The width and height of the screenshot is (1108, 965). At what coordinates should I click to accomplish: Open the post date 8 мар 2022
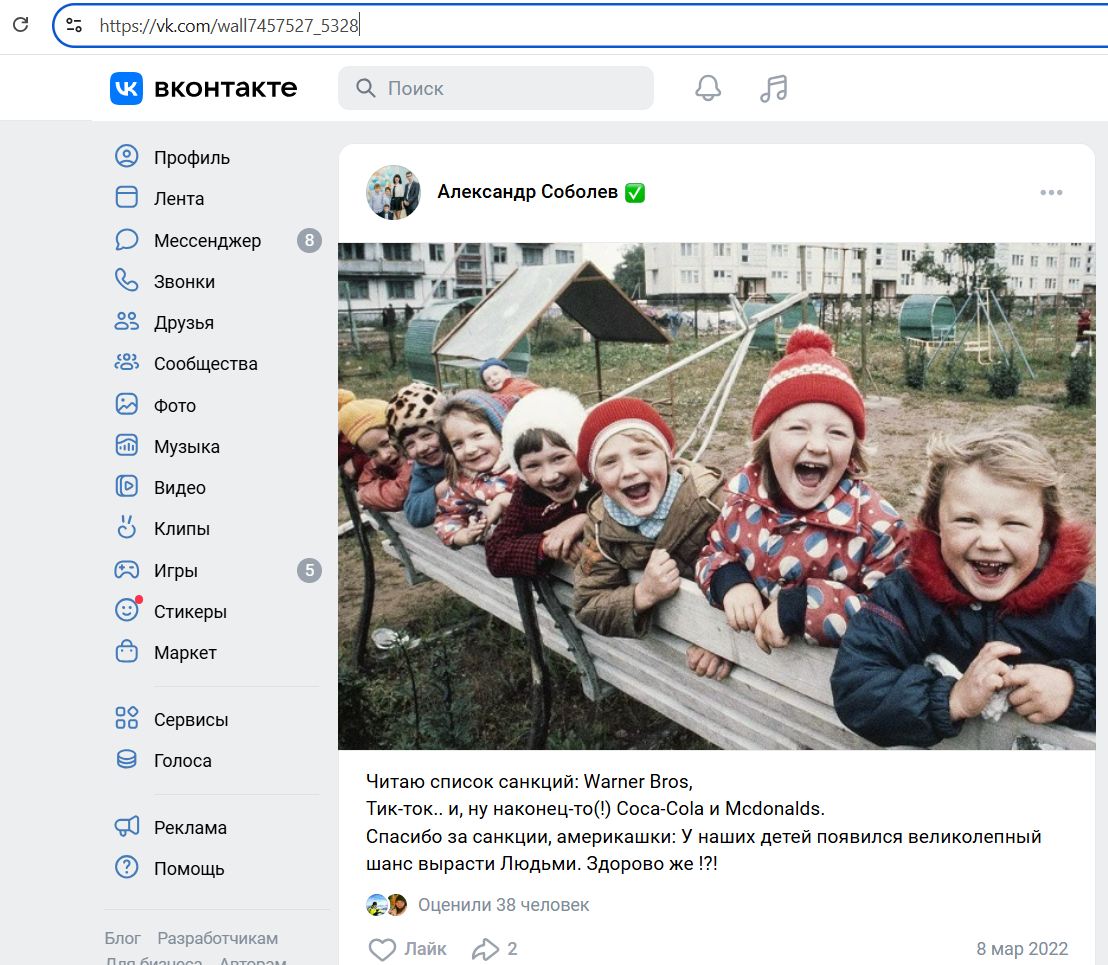click(1022, 948)
